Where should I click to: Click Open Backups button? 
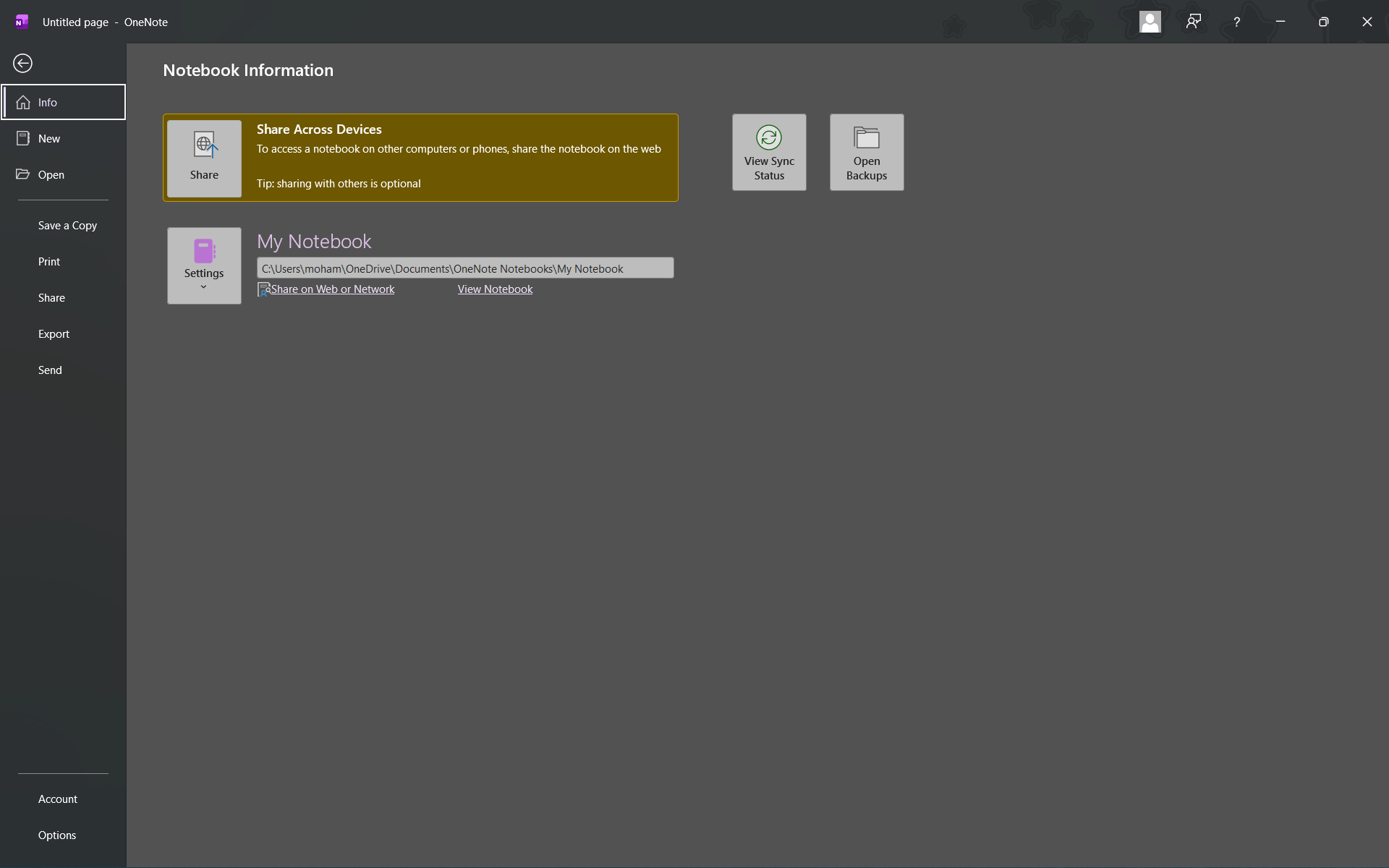(867, 152)
